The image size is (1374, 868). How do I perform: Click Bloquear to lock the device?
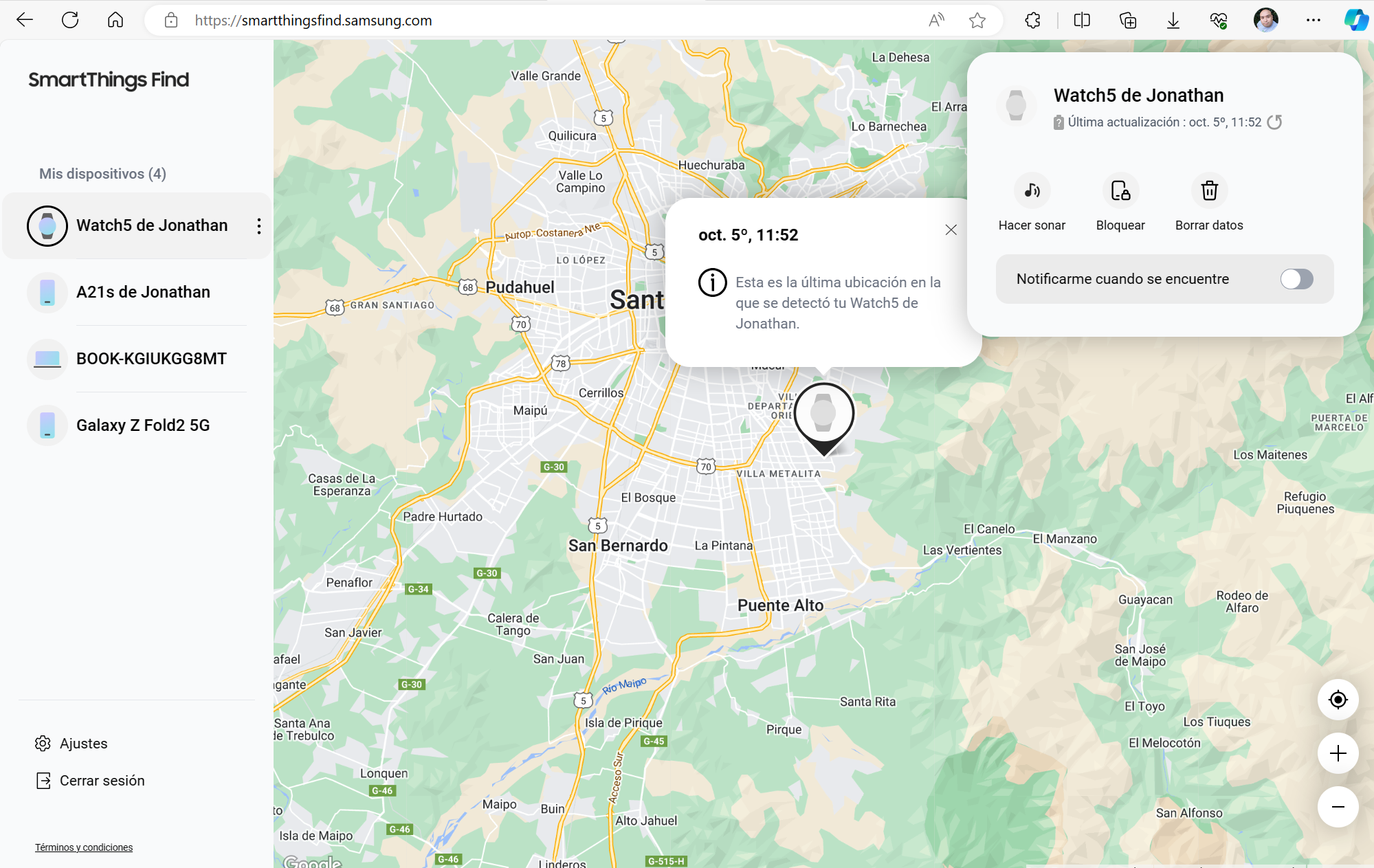click(x=1120, y=203)
